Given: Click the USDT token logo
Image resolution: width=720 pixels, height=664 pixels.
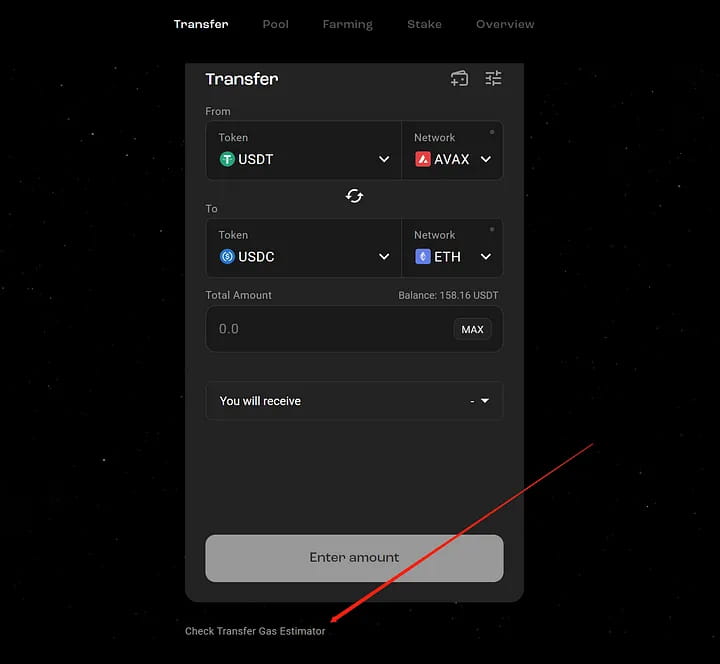Looking at the screenshot, I should click(x=227, y=159).
